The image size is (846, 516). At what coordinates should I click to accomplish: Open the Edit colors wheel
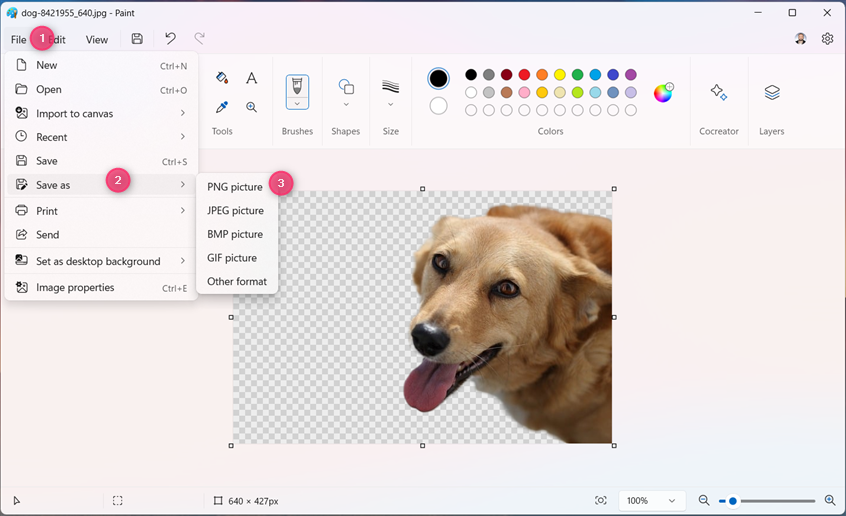click(x=663, y=93)
